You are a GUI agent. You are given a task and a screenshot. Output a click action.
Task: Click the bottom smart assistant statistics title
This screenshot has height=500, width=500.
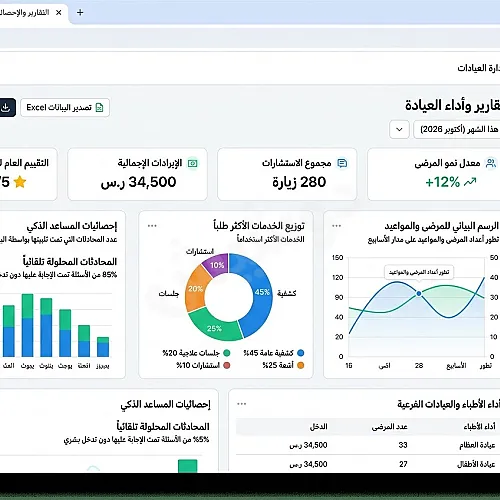pos(165,404)
